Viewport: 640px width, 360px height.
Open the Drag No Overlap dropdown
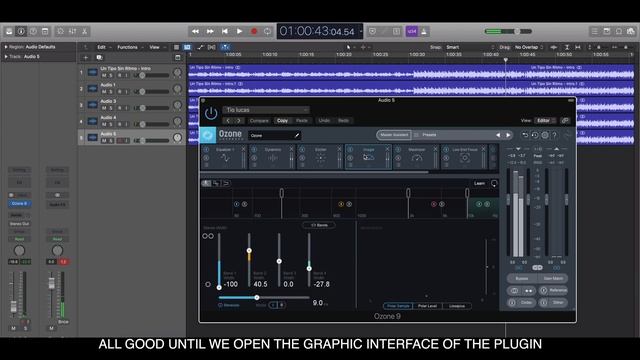(x=529, y=47)
